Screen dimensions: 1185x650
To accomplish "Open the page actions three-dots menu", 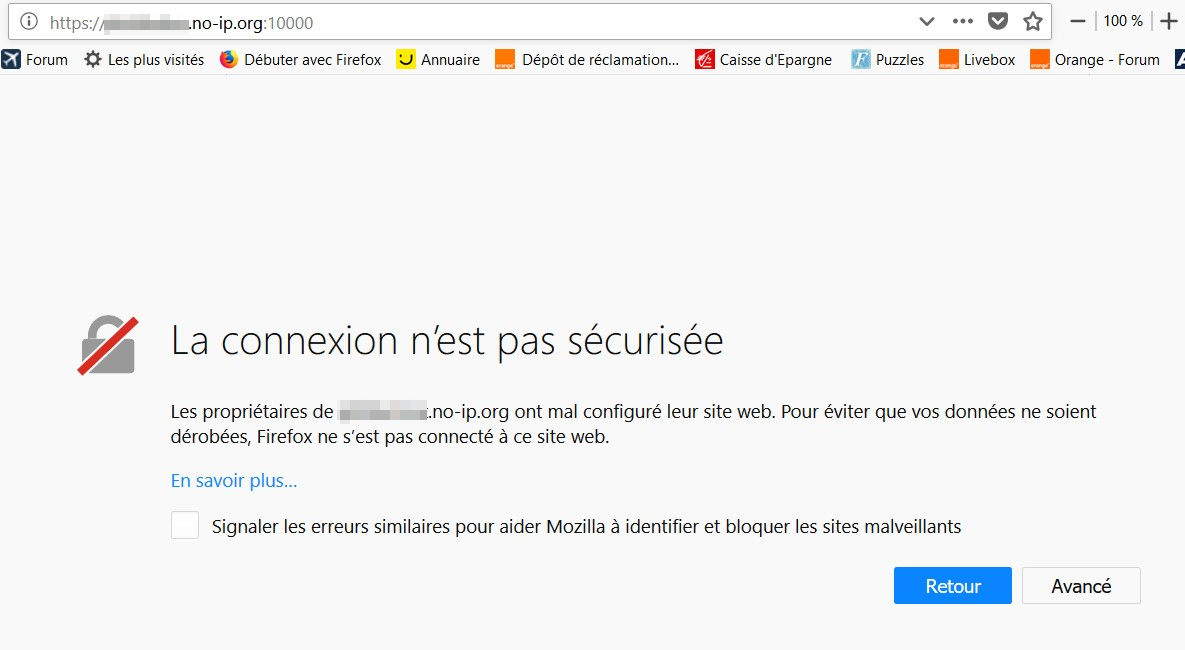I will [x=962, y=21].
